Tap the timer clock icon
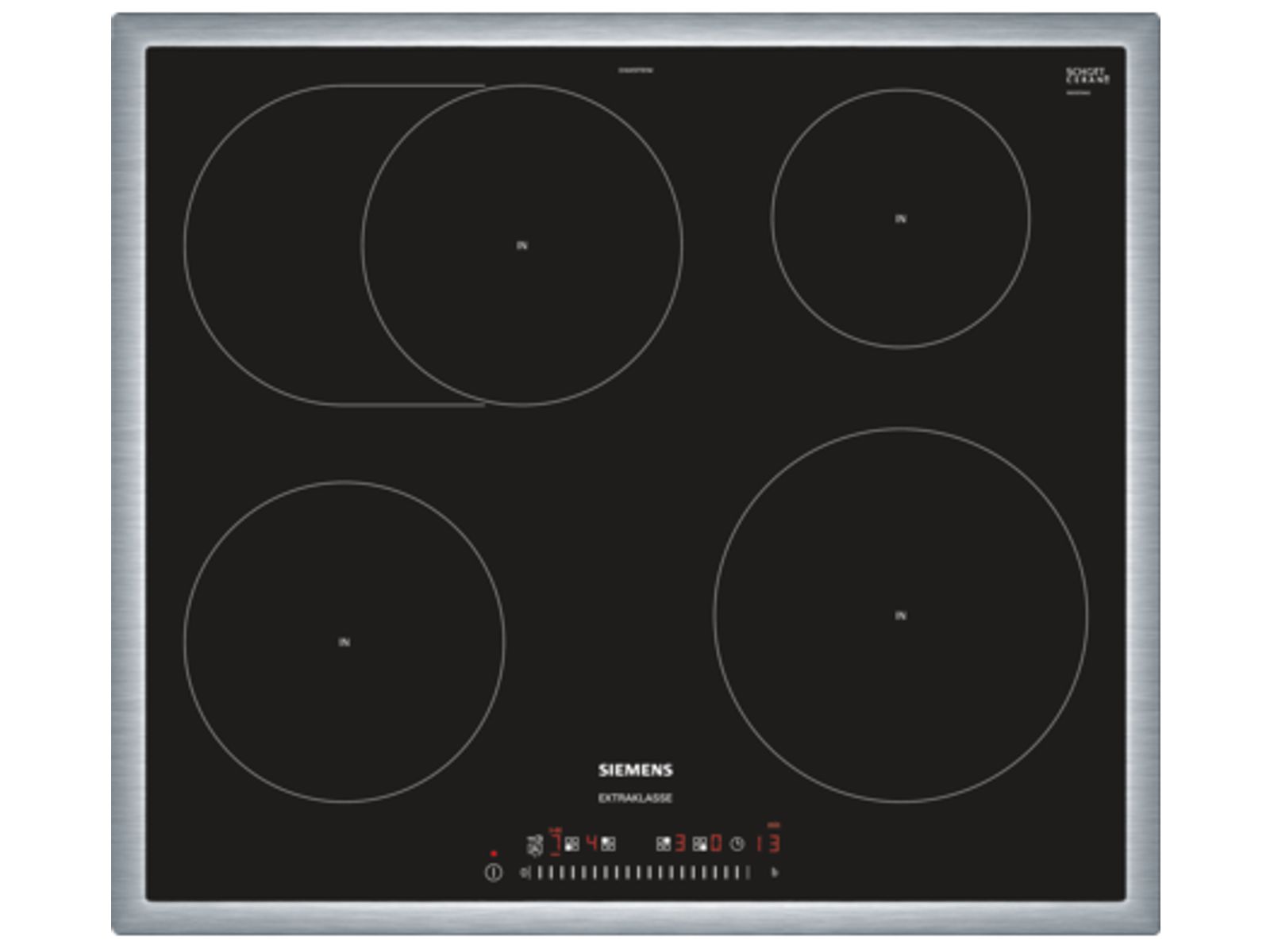Viewport: 1270px width, 952px height. pyautogui.click(x=737, y=844)
